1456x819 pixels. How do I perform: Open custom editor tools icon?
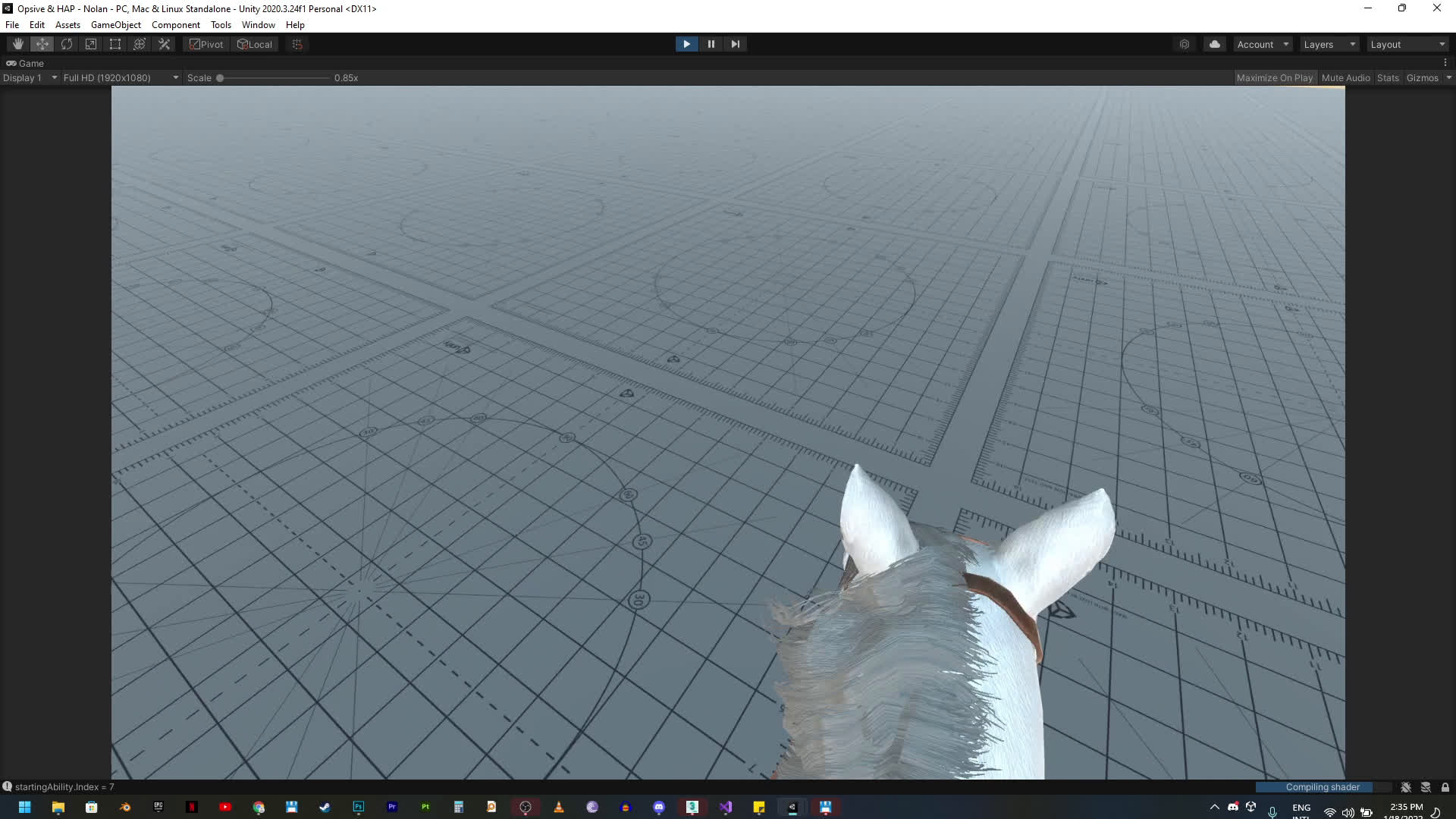point(164,44)
